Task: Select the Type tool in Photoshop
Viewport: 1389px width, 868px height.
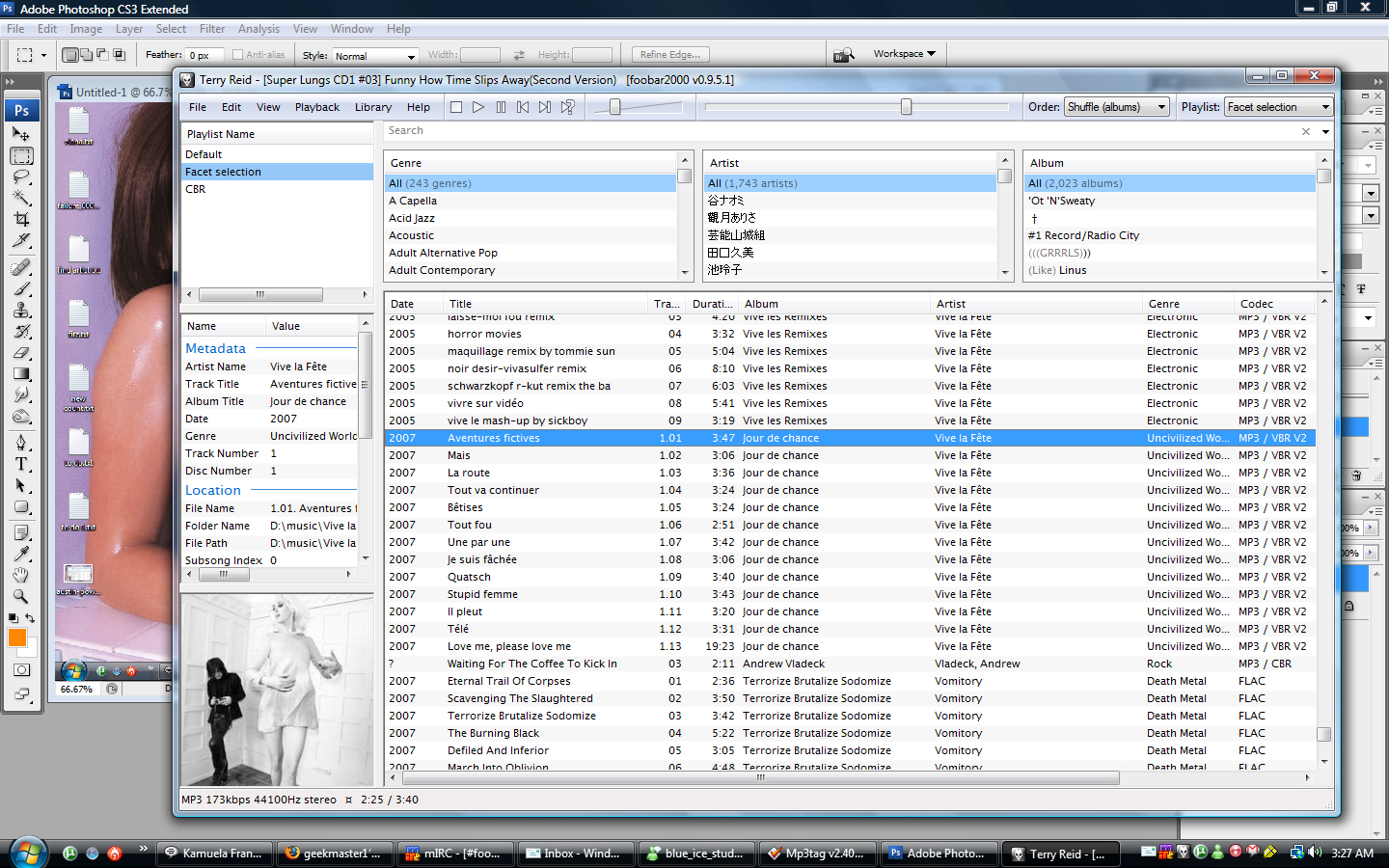Action: [x=21, y=464]
